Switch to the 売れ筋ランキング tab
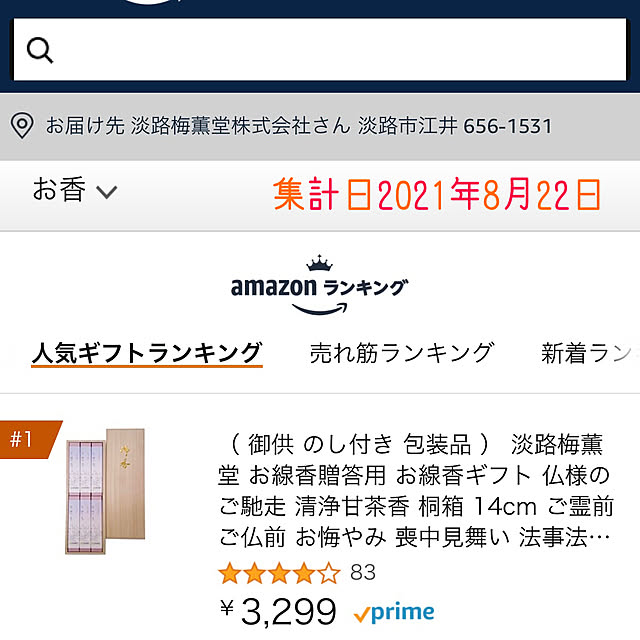This screenshot has height=640, width=640. tap(401, 352)
